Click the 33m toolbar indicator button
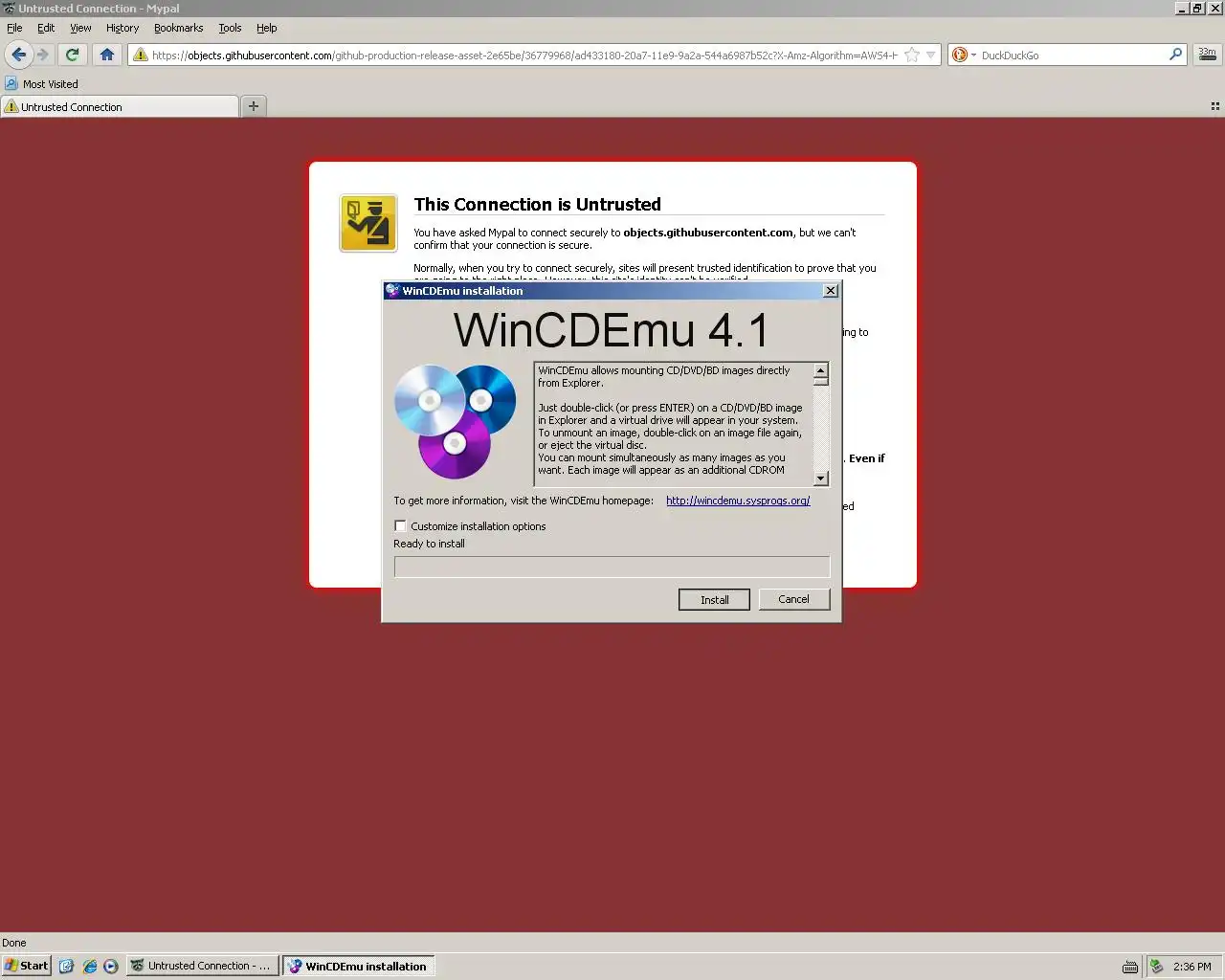The height and width of the screenshot is (980, 1225). coord(1208,55)
